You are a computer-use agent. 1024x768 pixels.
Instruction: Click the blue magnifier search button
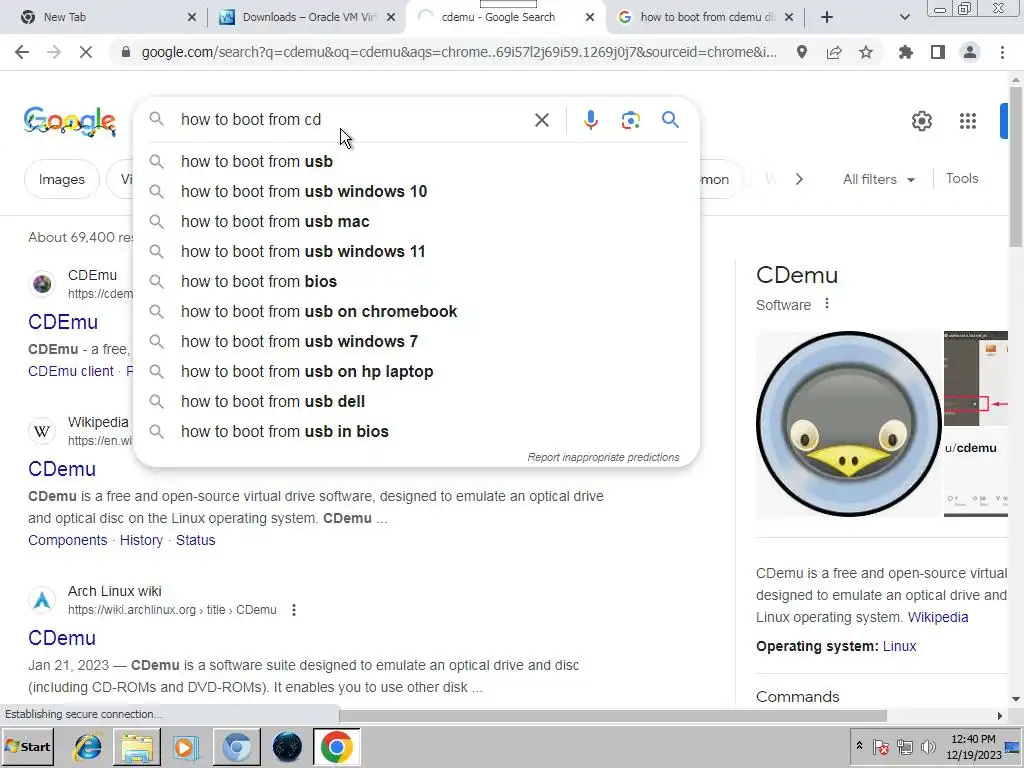(x=670, y=120)
